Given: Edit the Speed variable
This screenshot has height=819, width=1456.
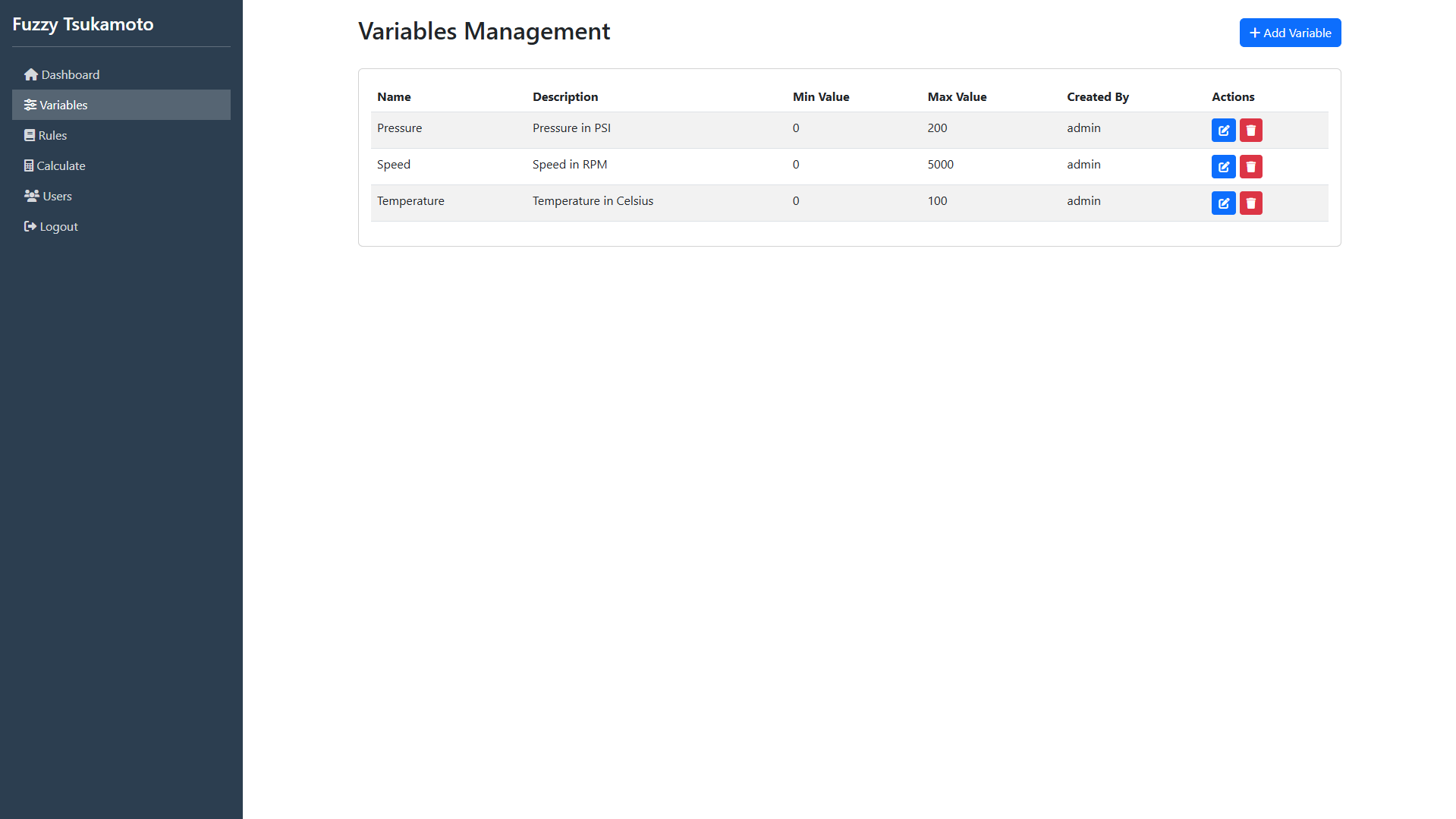Looking at the screenshot, I should (1223, 167).
